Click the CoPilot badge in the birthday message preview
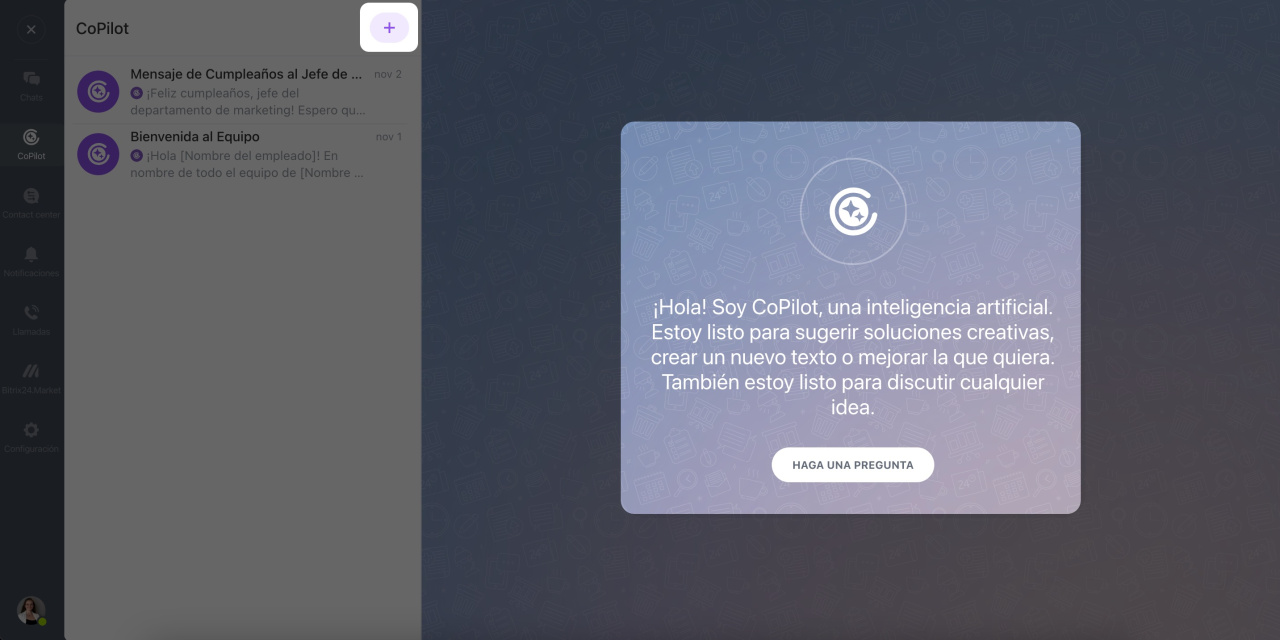Image resolution: width=1280 pixels, height=640 pixels. click(x=137, y=94)
